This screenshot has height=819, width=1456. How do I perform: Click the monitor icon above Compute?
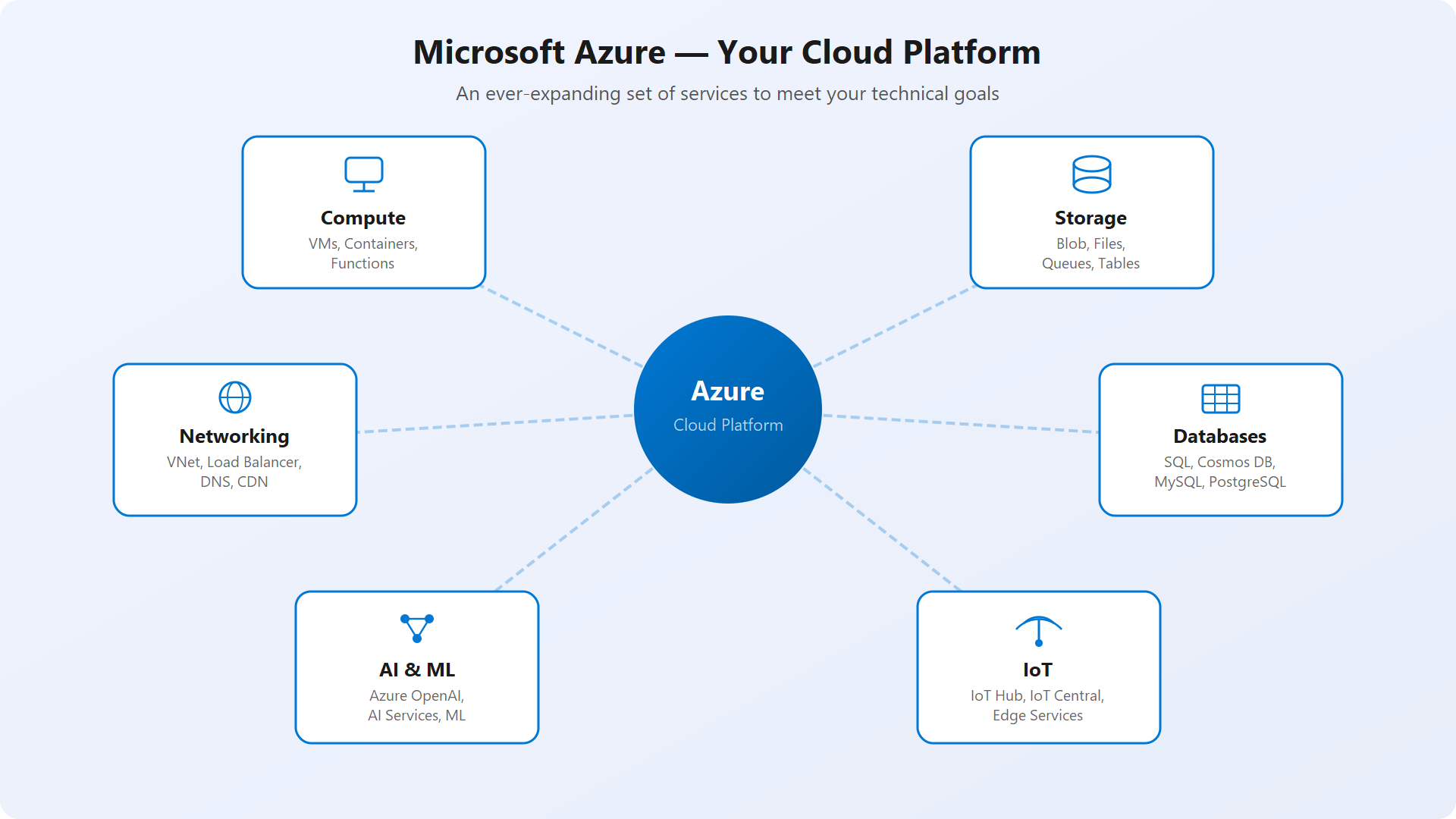click(363, 174)
